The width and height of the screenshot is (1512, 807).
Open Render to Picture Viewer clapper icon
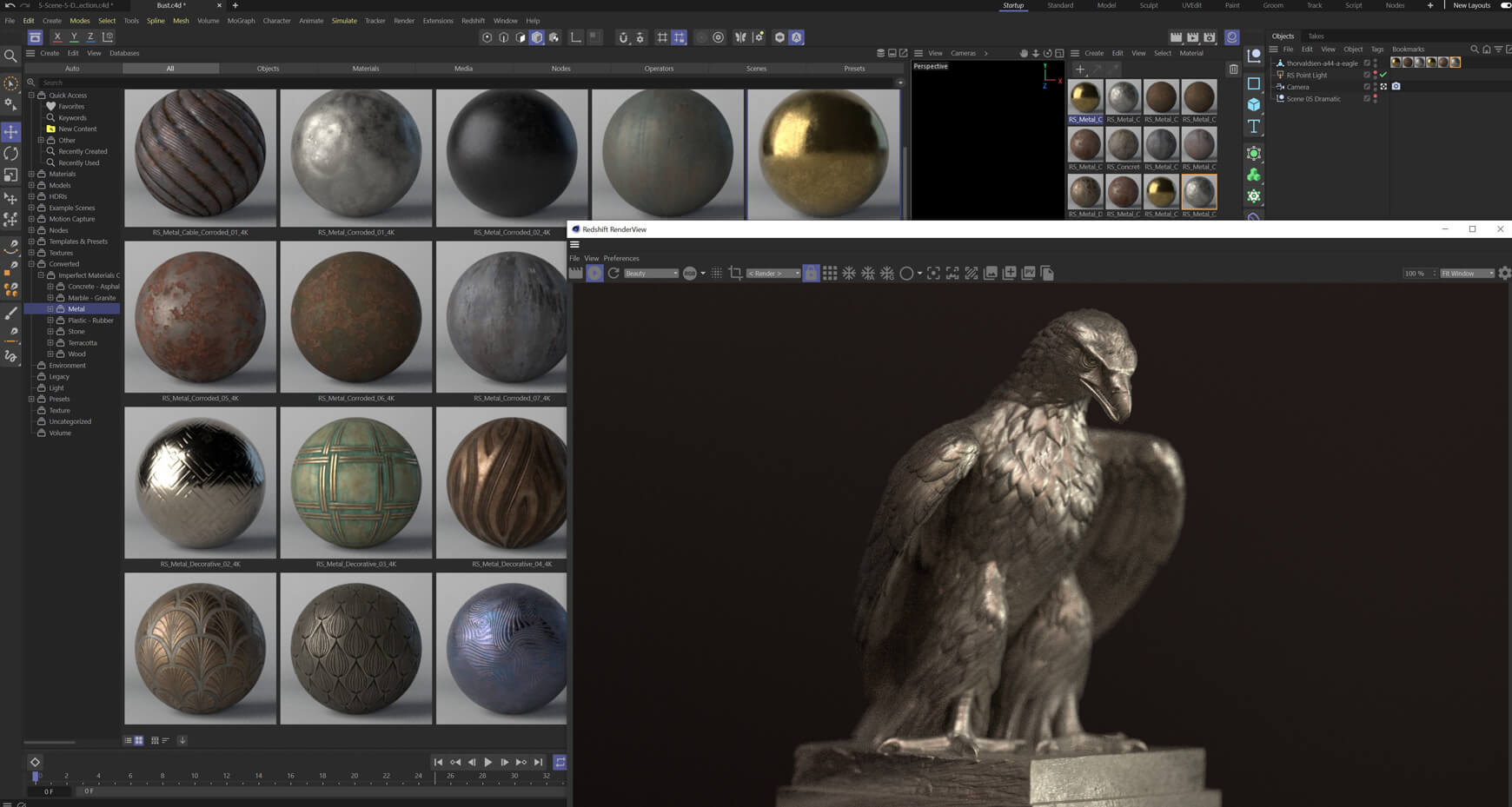pyautogui.click(x=1192, y=37)
